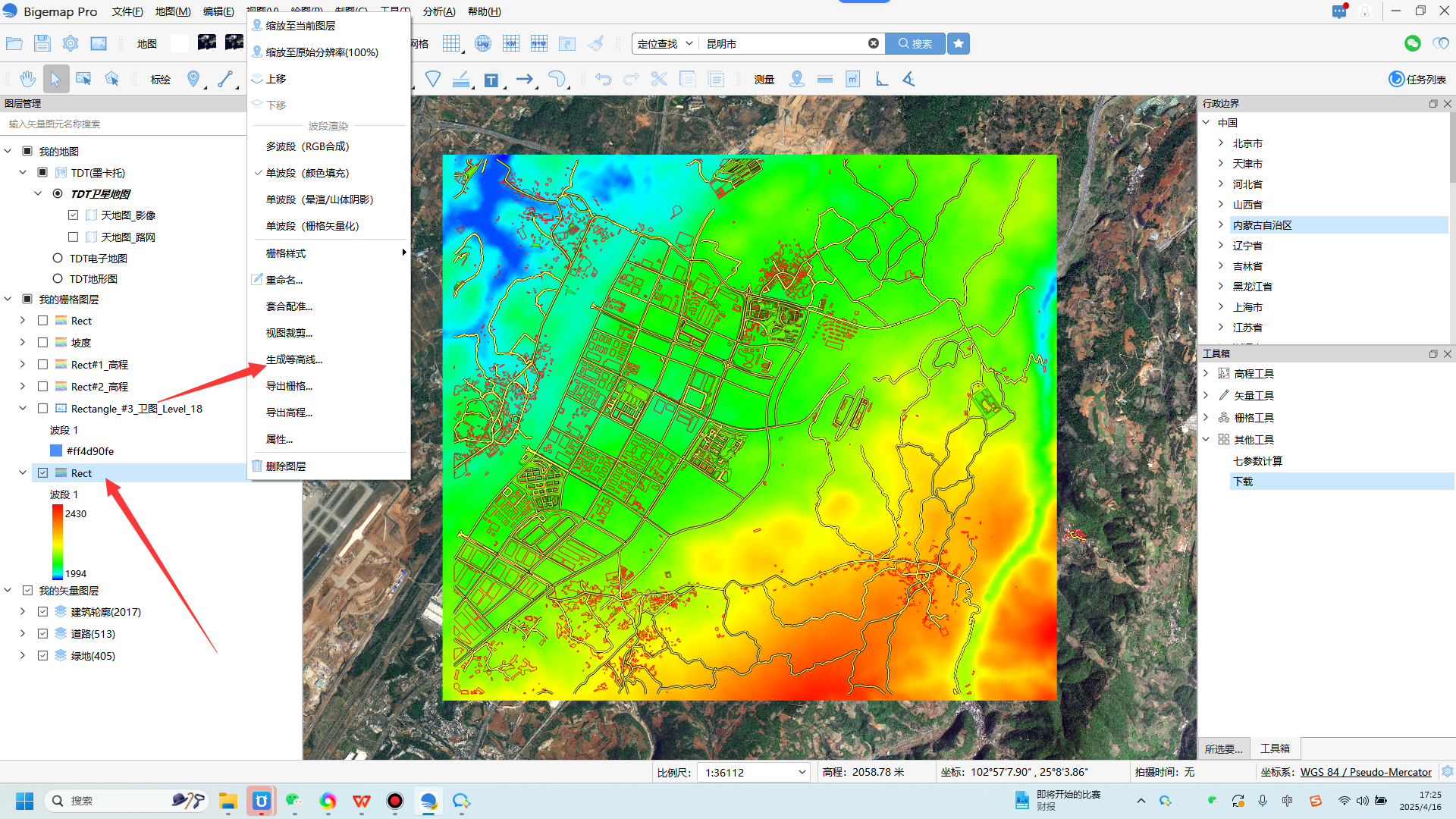1456x819 pixels.
Task: Select the TDT电子地图 radio button
Action: click(x=58, y=259)
